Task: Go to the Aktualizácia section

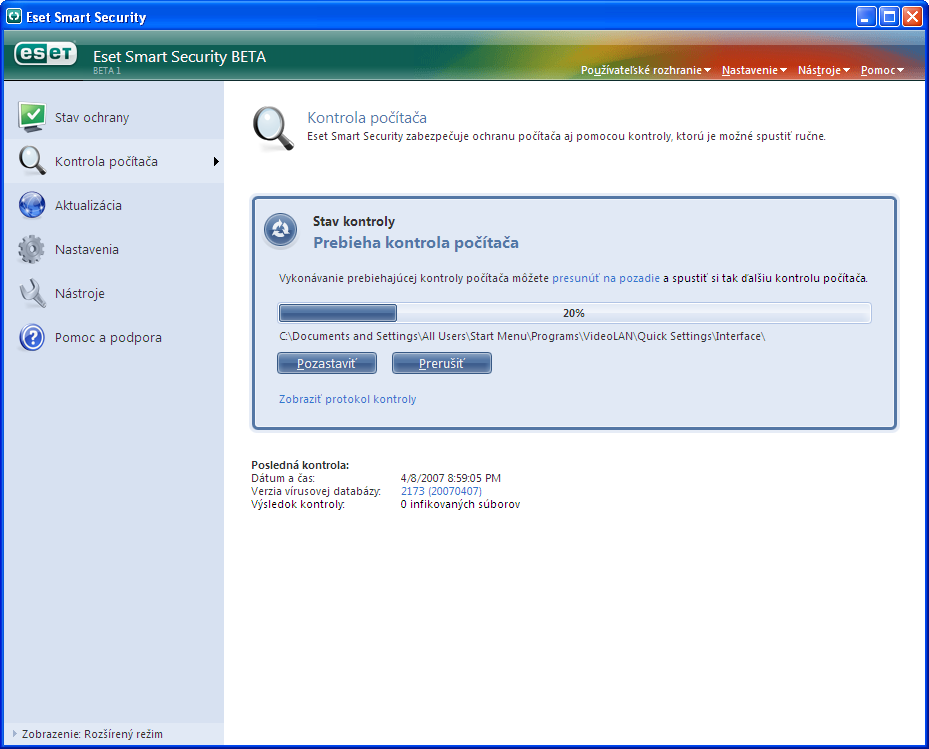Action: pyautogui.click(x=114, y=205)
